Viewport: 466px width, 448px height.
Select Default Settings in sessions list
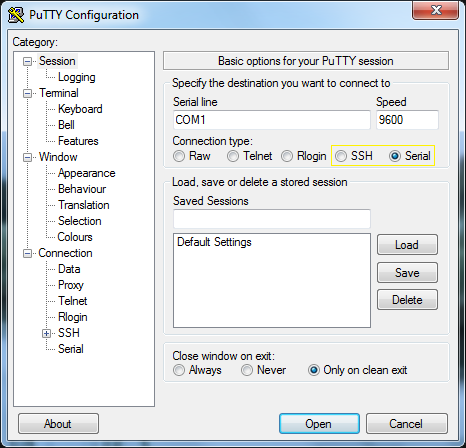tap(214, 242)
